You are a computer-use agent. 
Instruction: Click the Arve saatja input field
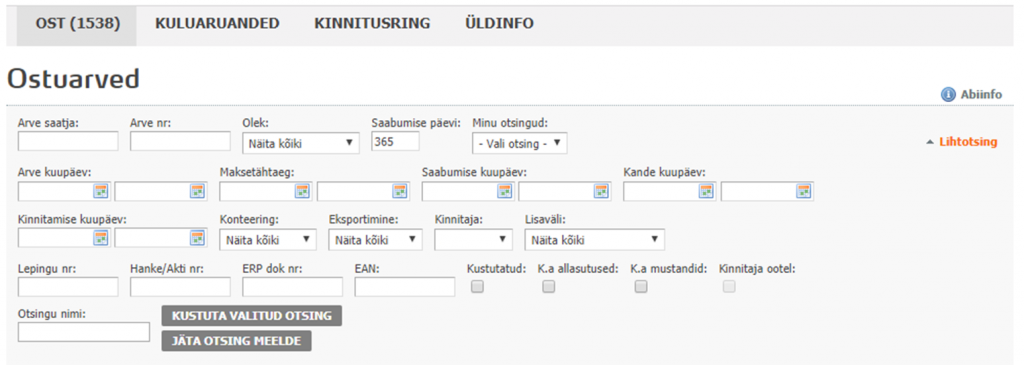click(68, 141)
